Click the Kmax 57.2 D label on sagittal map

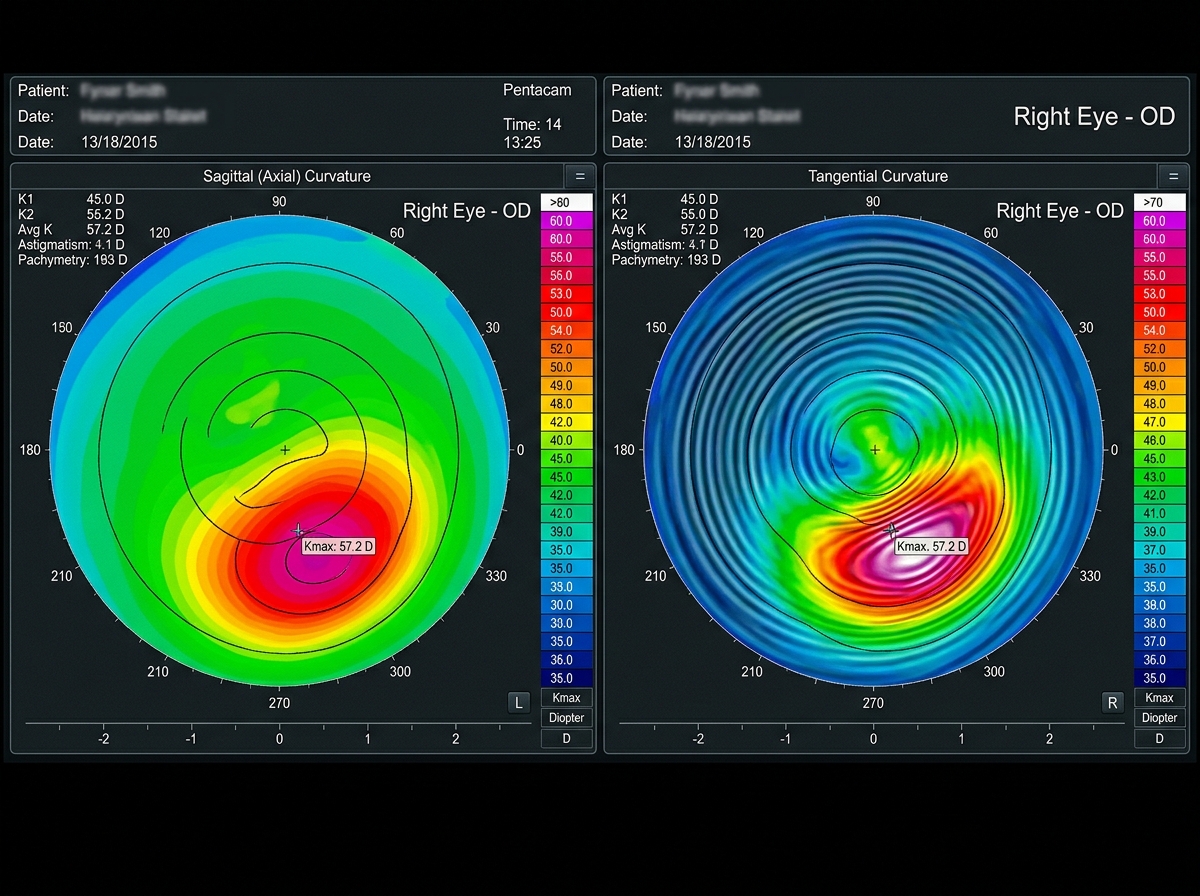(x=340, y=547)
